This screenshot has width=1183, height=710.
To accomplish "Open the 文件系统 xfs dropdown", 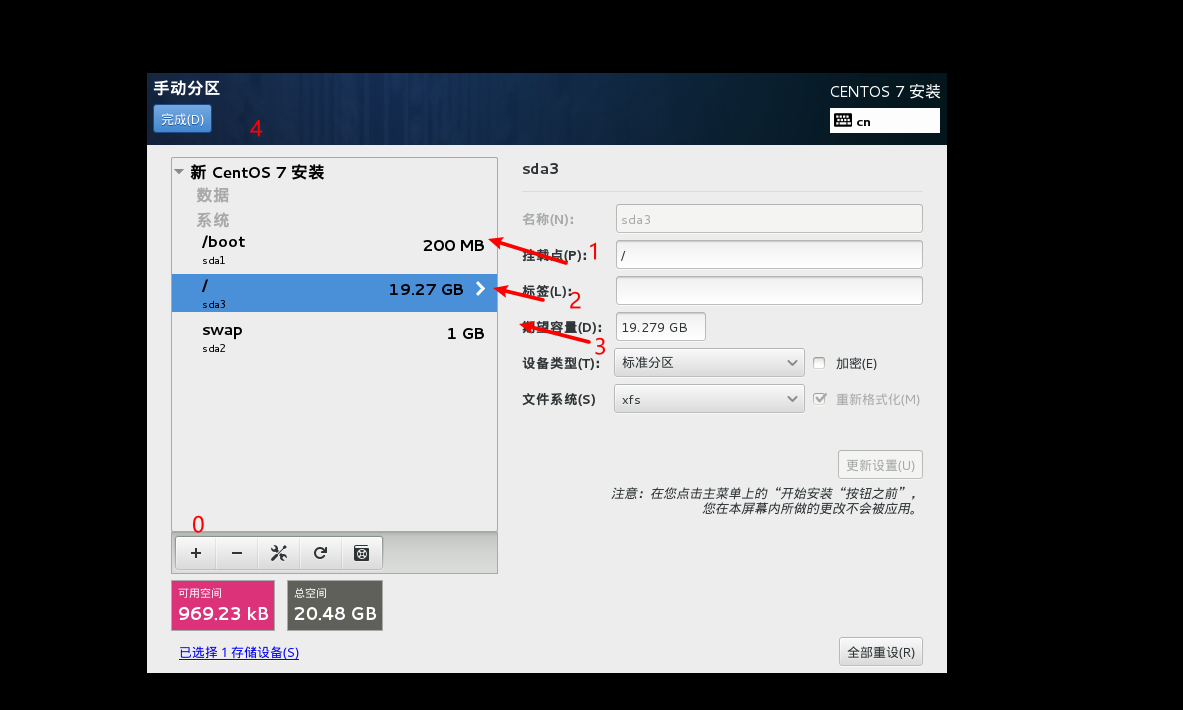I will (709, 399).
